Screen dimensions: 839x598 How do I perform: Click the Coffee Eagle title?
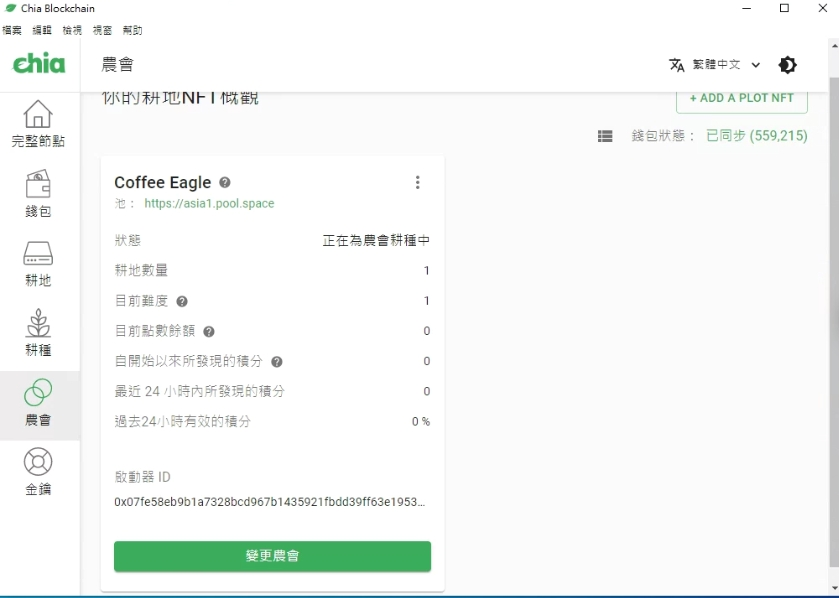[x=163, y=182]
